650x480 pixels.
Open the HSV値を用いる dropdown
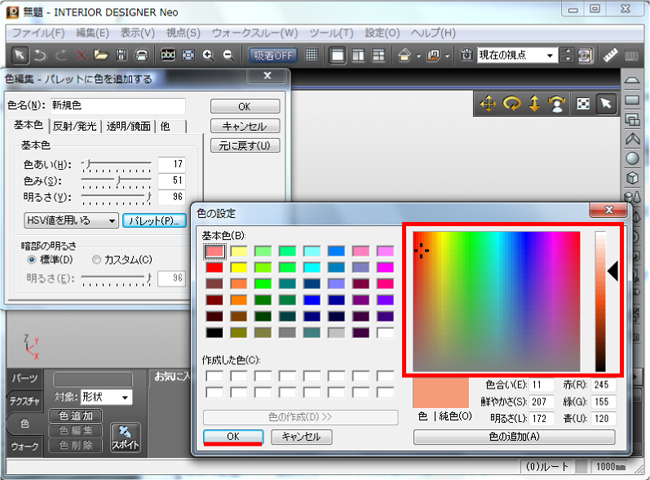[x=71, y=220]
